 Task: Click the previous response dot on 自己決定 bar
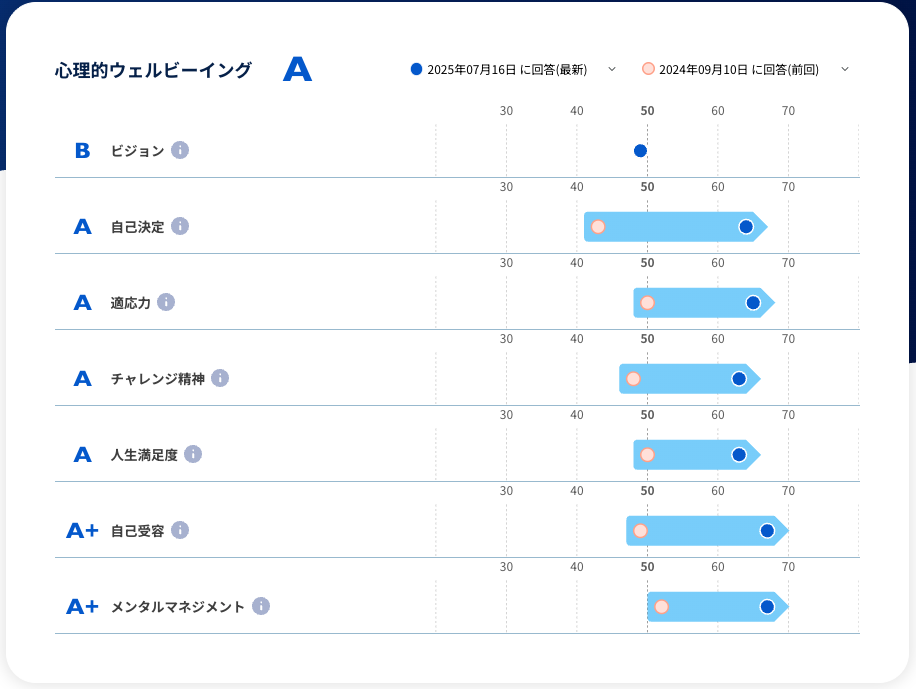598,227
